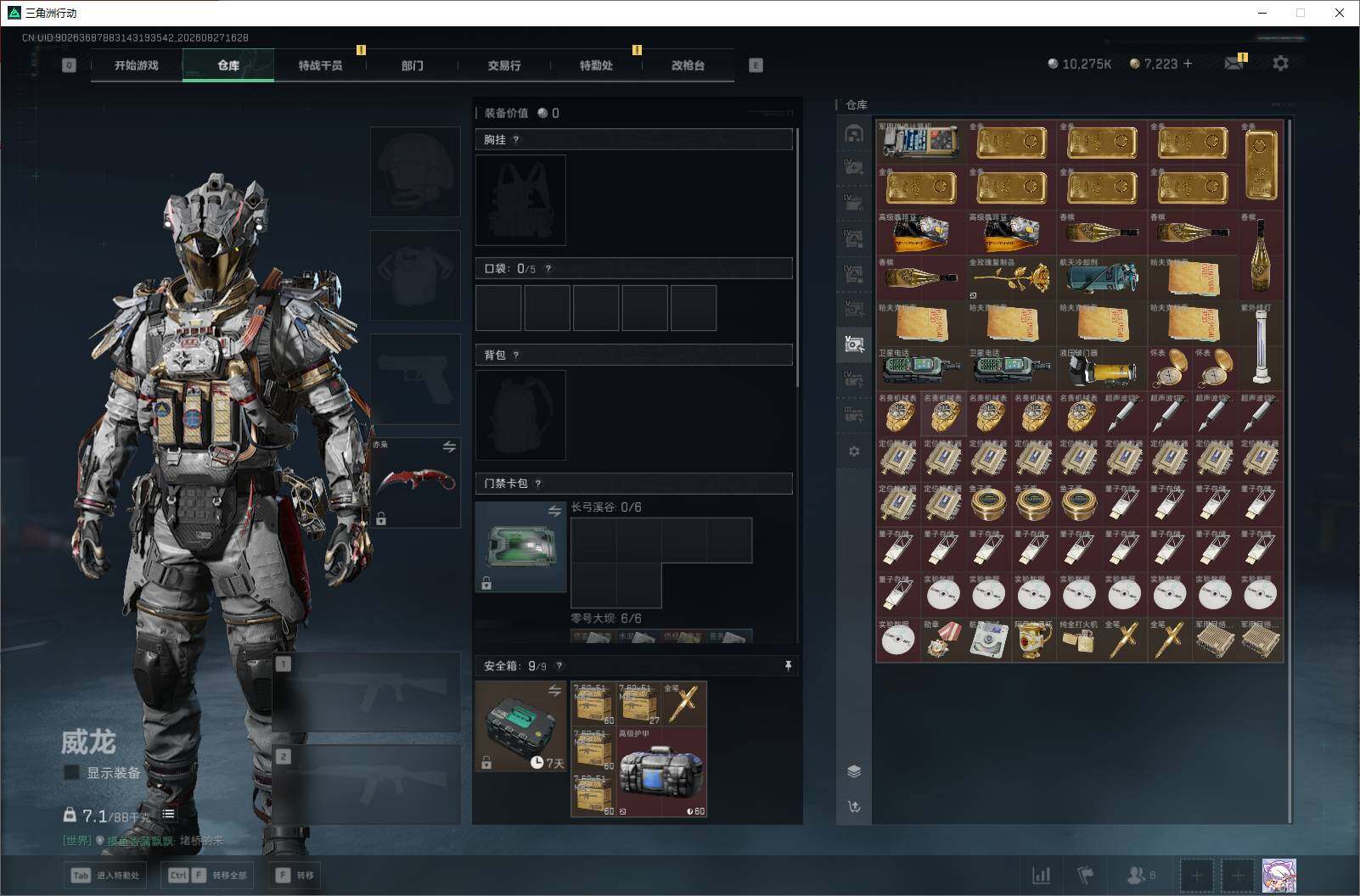
Task: Open the warehouse sidebar gear settings
Action: 854,451
